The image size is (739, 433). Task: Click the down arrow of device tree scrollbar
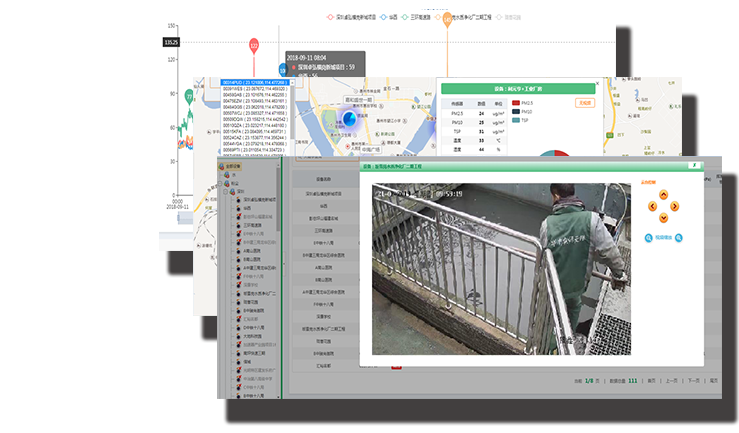[279, 397]
